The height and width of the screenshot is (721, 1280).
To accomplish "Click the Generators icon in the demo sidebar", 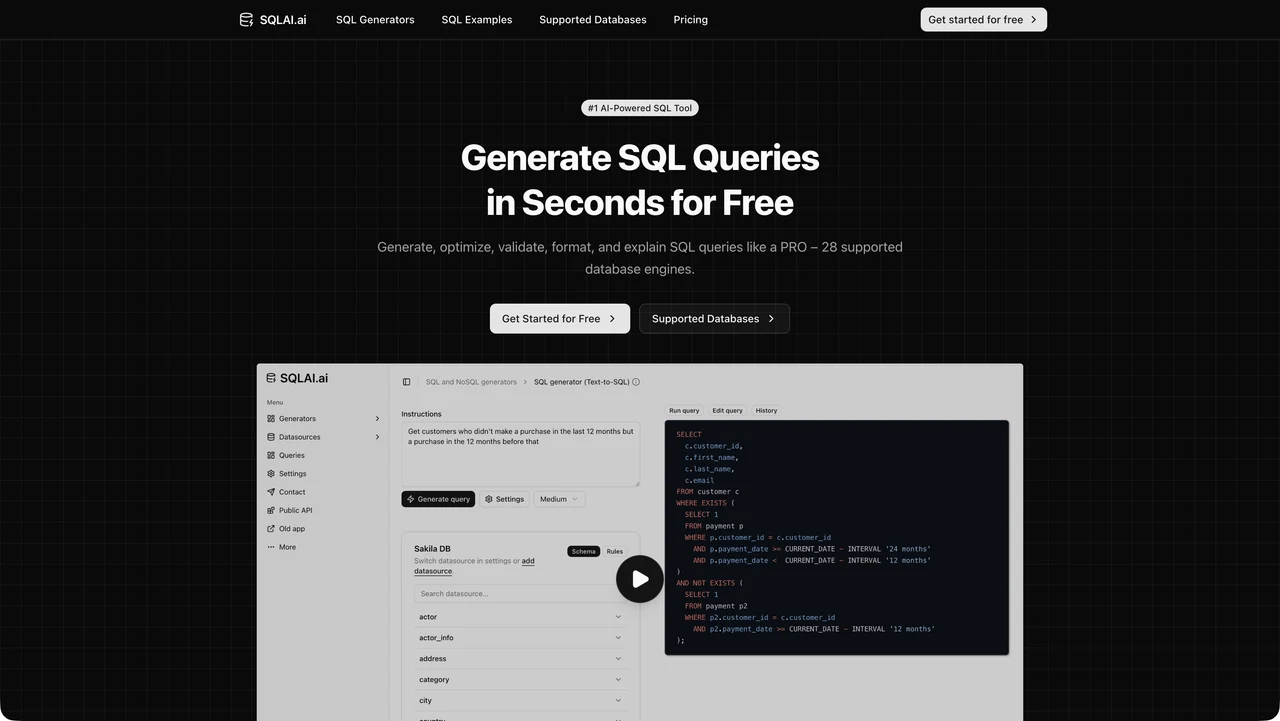I will pos(271,419).
